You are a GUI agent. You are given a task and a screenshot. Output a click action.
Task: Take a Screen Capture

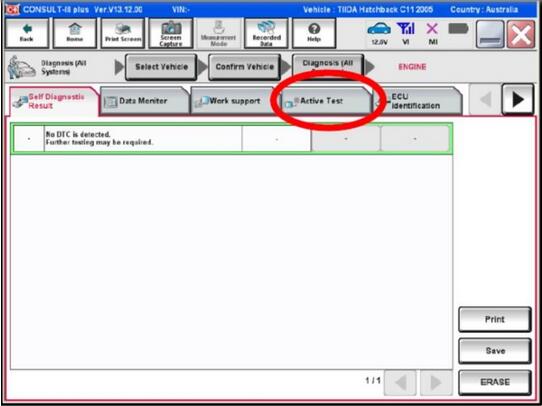(x=171, y=33)
